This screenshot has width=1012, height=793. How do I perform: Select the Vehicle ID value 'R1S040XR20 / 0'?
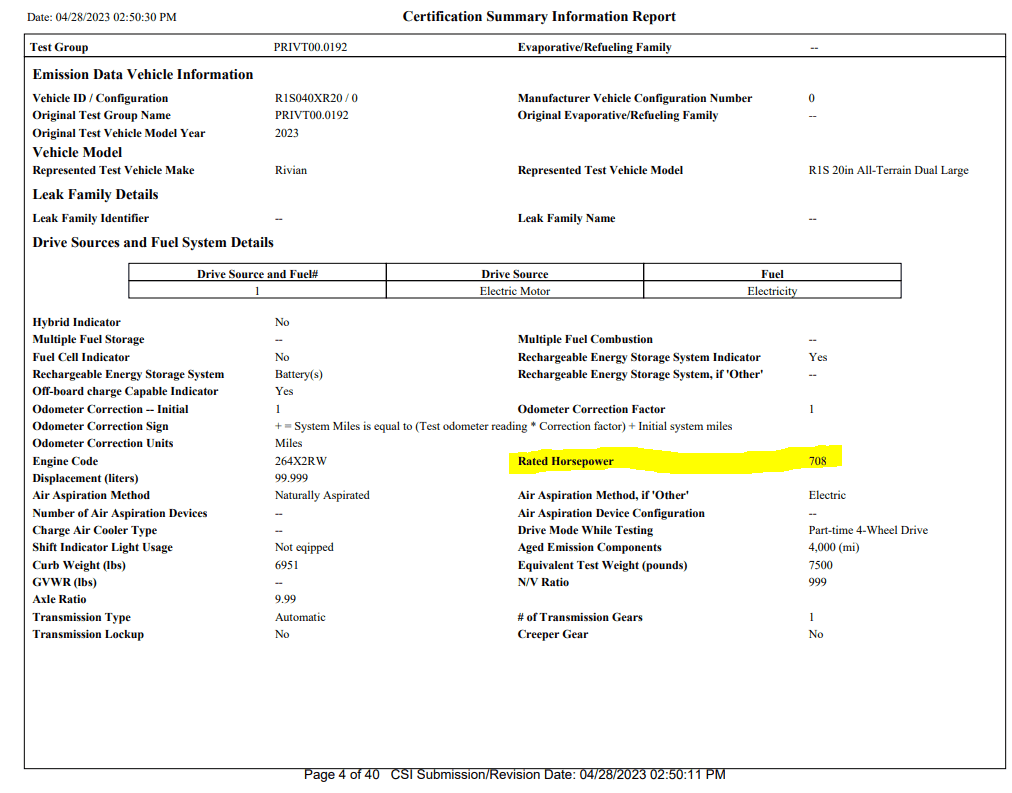316,98
